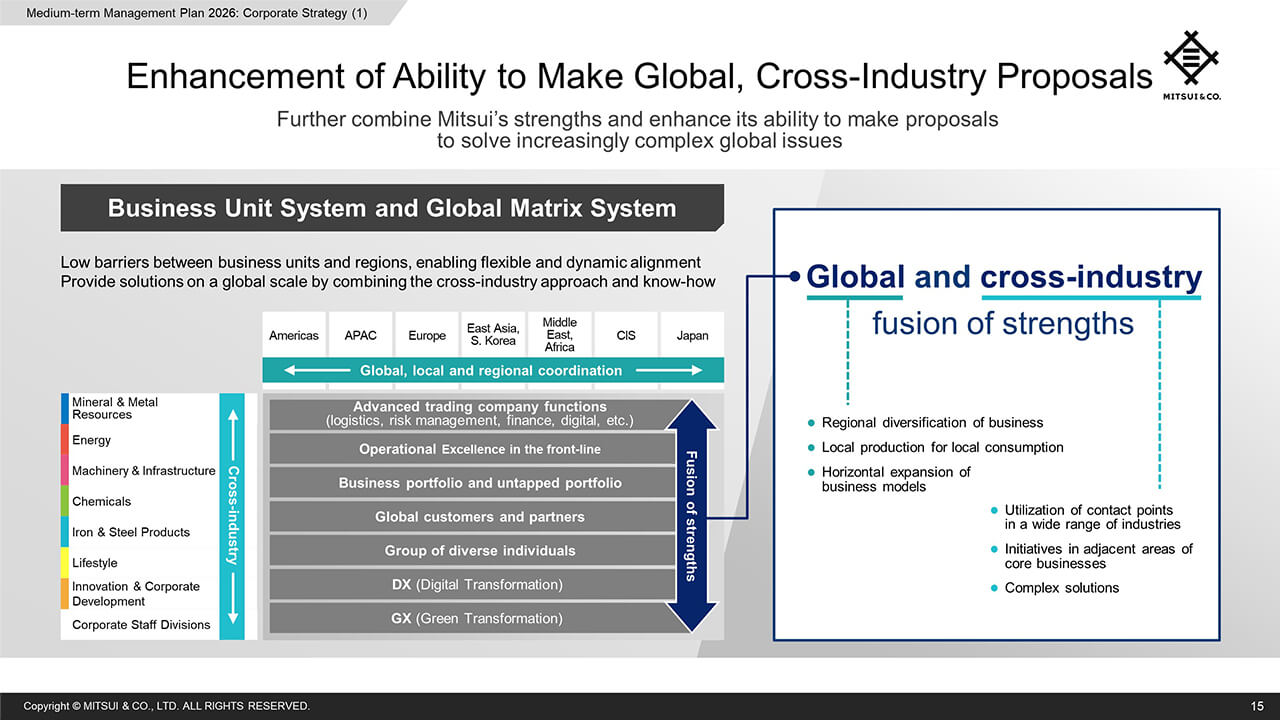Image resolution: width=1280 pixels, height=720 pixels.
Task: Click the Fusion of strengths double arrow
Action: (x=691, y=516)
